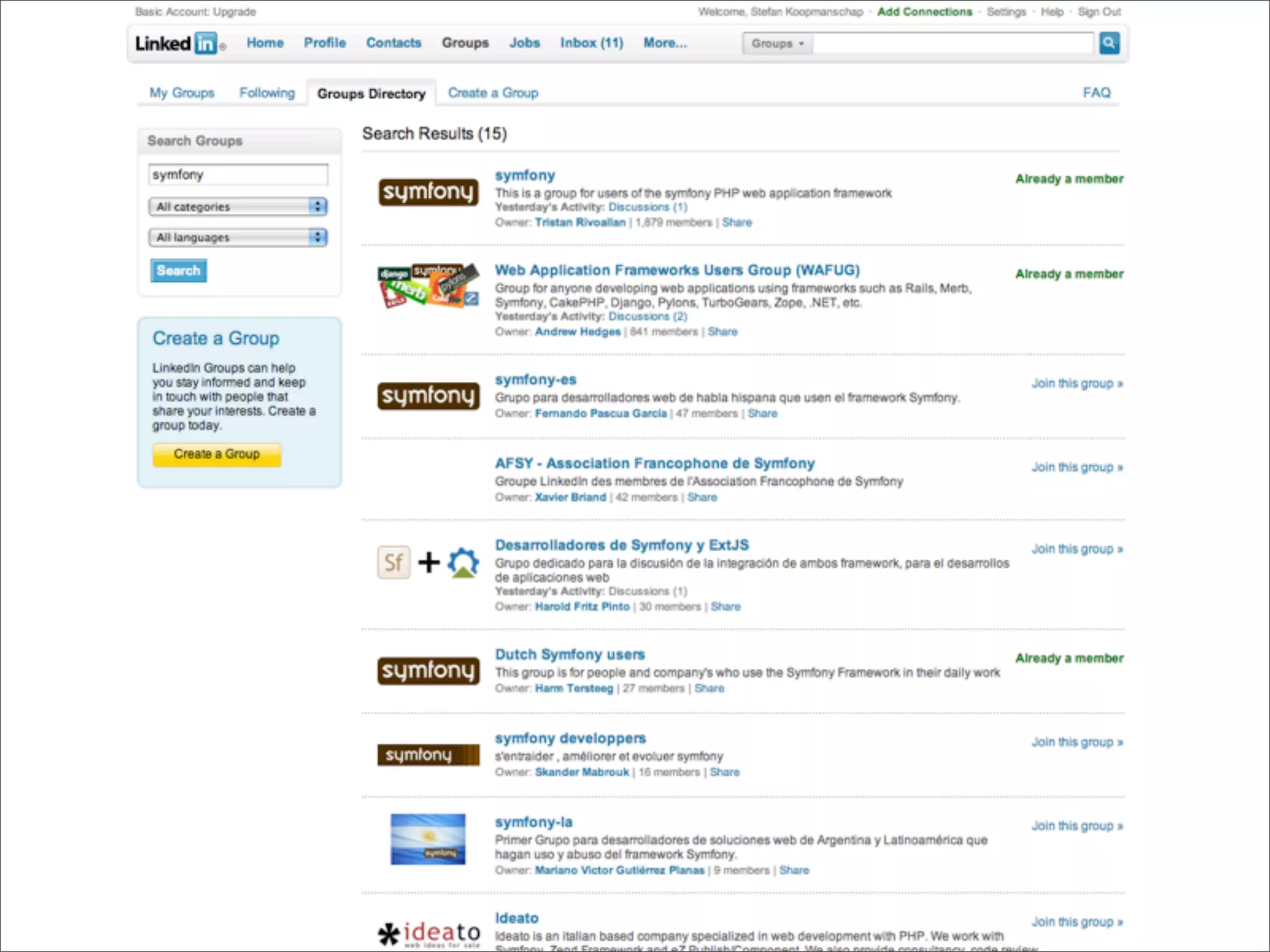Open the symfony group logo thumbnail
The width and height of the screenshot is (1270, 952).
pyautogui.click(x=428, y=192)
